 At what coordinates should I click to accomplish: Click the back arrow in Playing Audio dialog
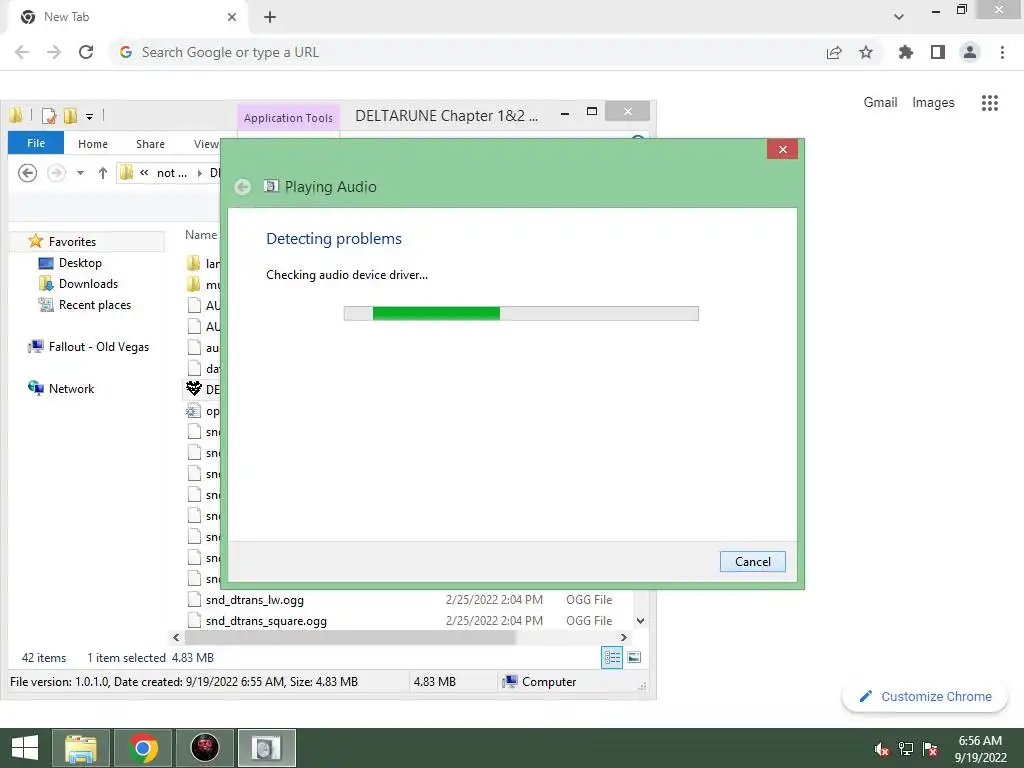click(242, 187)
